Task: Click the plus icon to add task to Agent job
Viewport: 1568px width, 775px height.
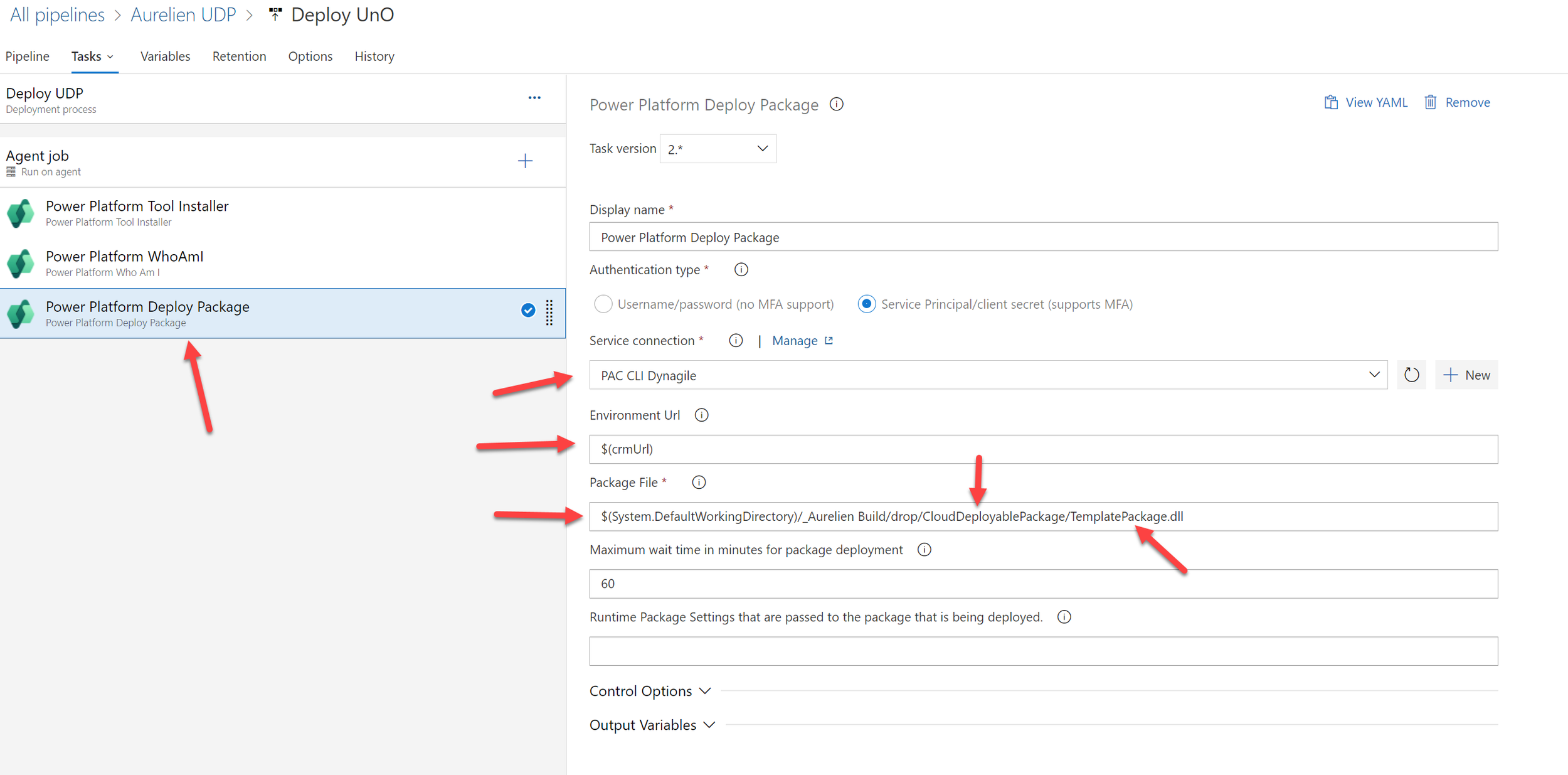Action: pyautogui.click(x=525, y=161)
